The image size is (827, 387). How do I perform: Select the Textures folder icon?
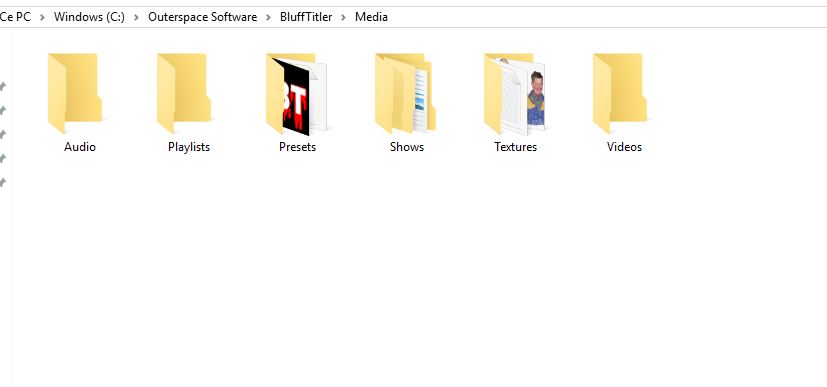514,93
